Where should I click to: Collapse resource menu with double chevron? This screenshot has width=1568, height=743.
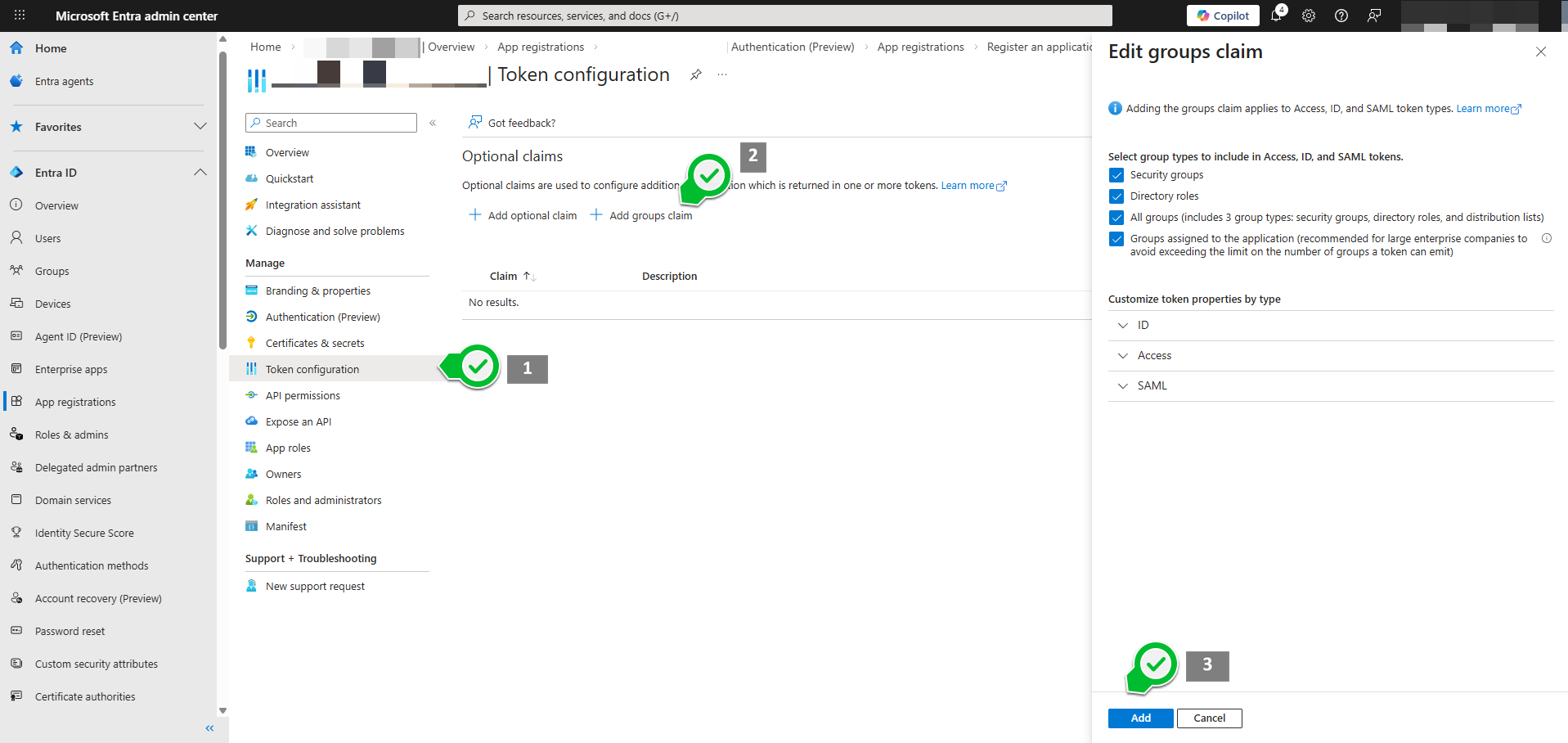(433, 123)
